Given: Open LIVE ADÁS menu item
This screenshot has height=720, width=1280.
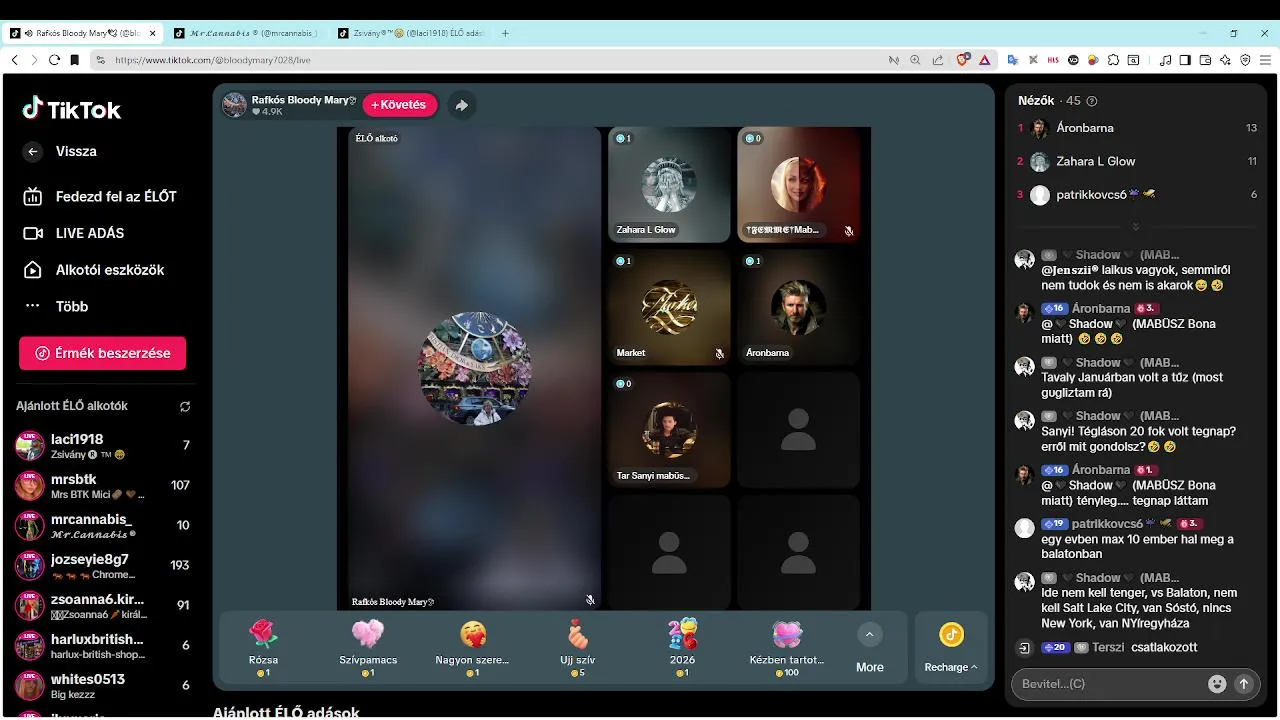Looking at the screenshot, I should 74,233.
